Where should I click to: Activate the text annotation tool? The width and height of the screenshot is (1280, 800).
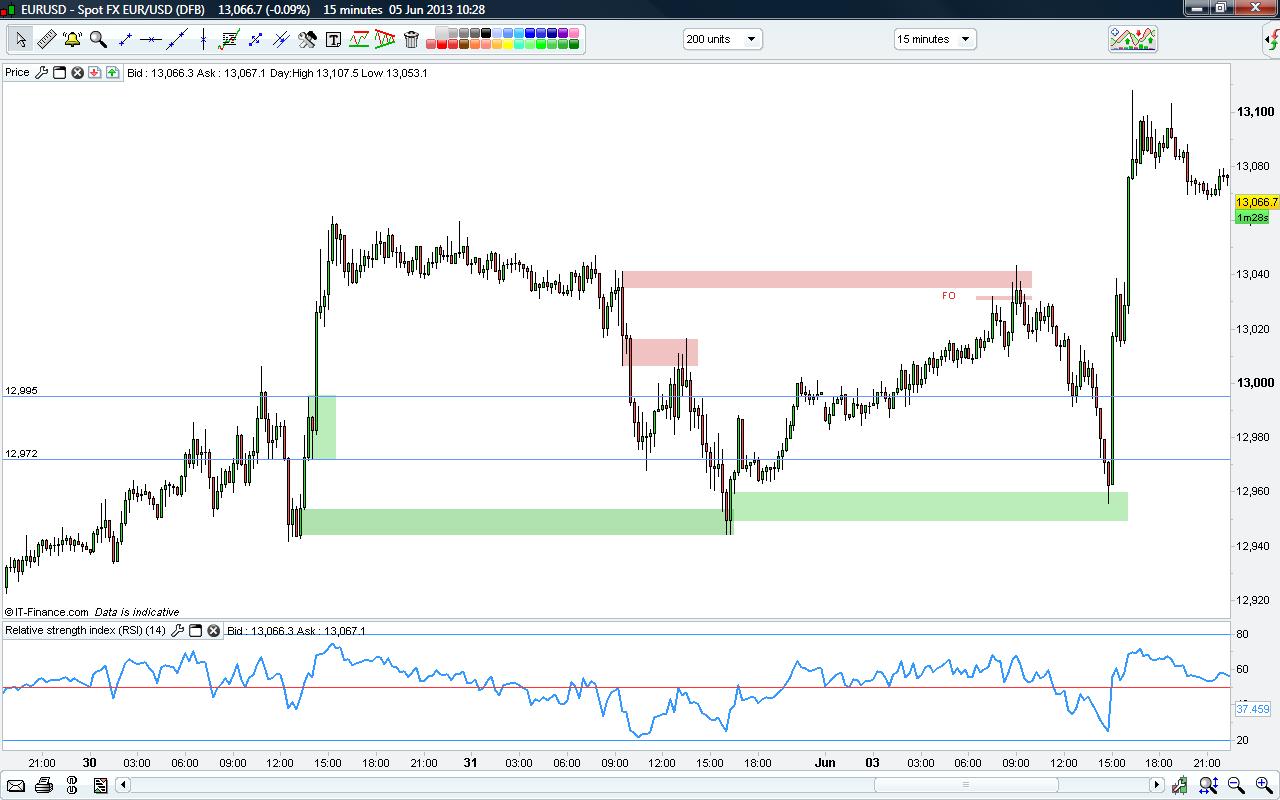coord(333,40)
